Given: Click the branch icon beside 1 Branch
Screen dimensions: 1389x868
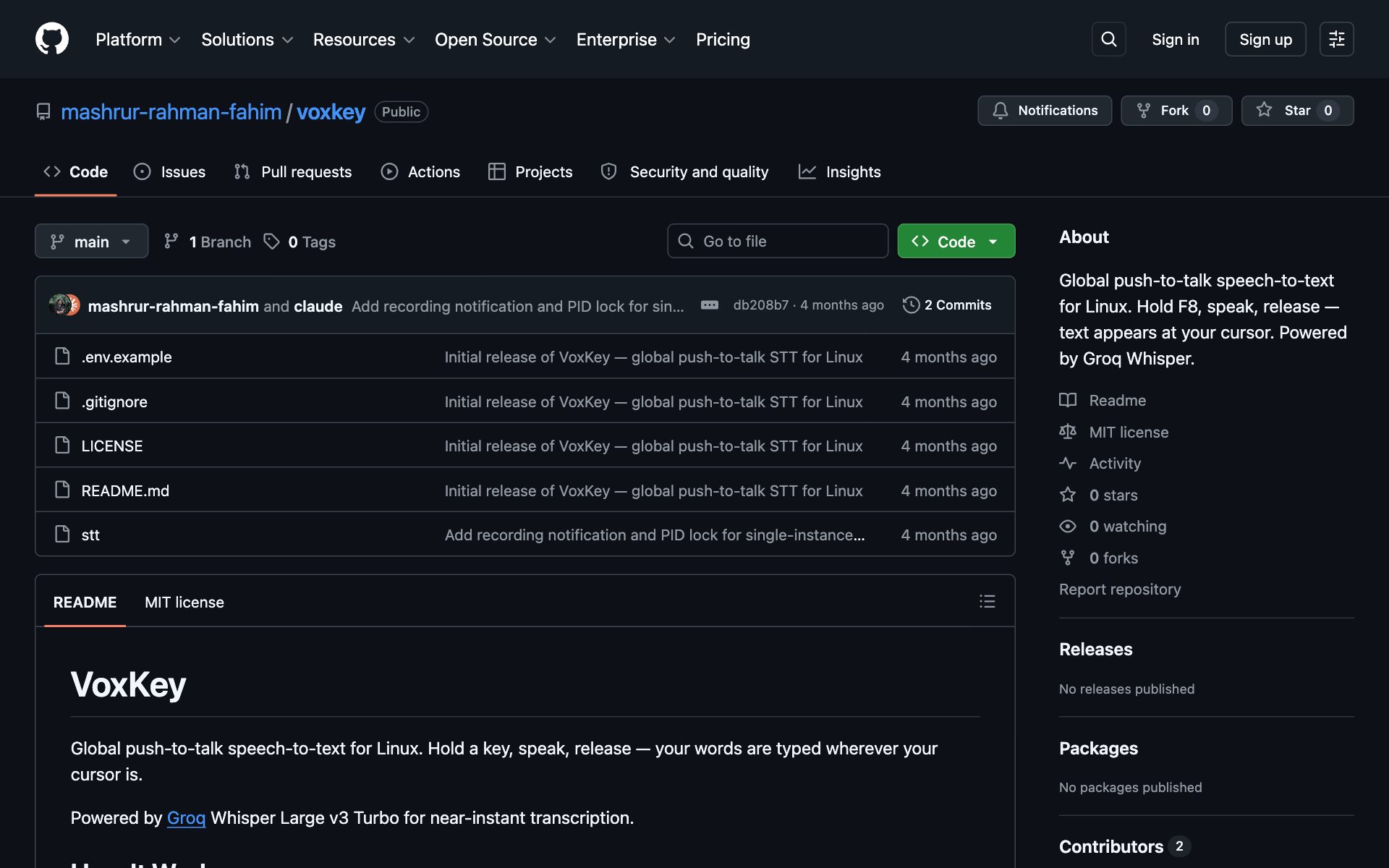Looking at the screenshot, I should (x=171, y=241).
